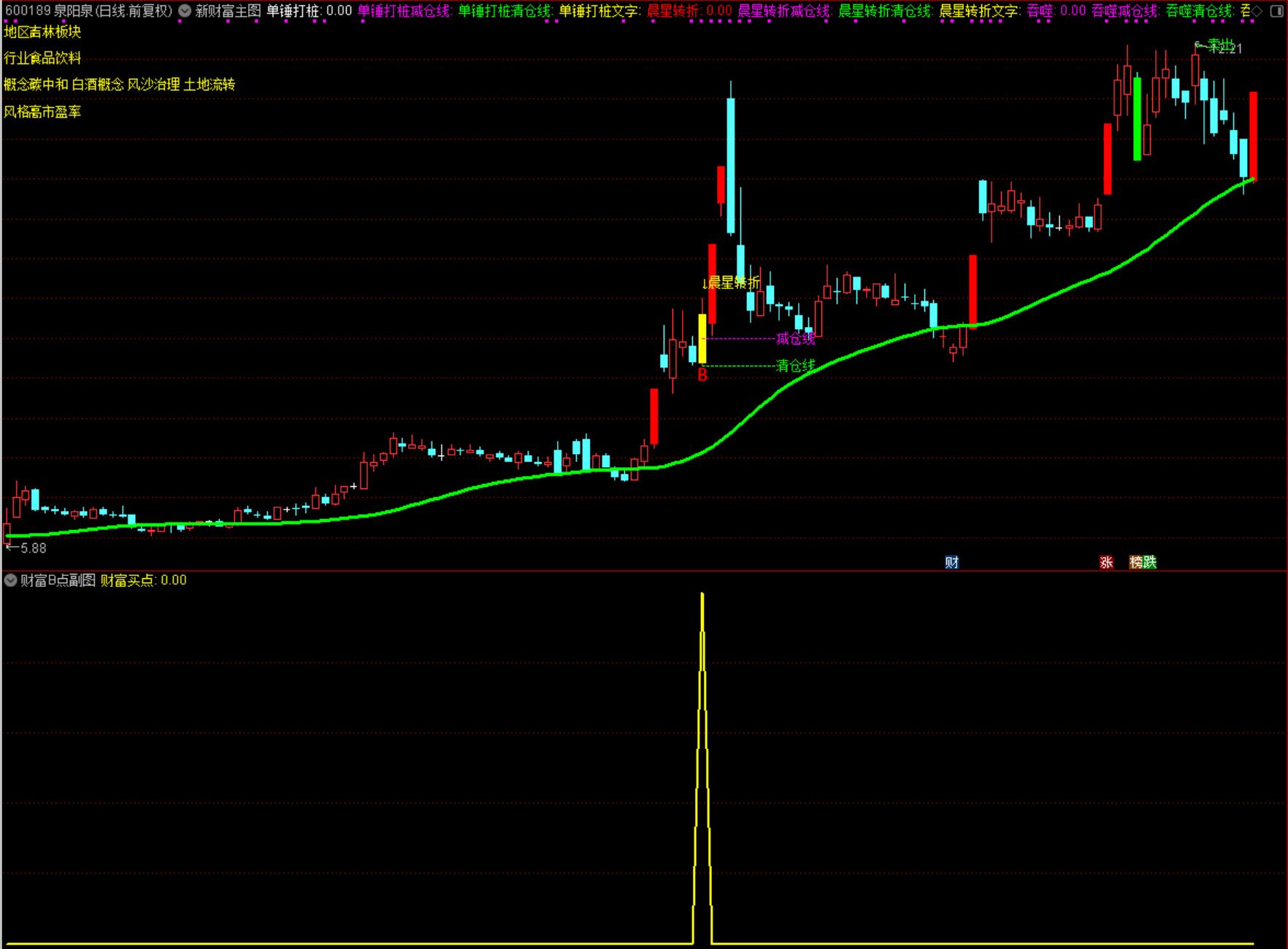Click the 白酒概念 concept label
This screenshot has height=949, width=1288.
[98, 85]
